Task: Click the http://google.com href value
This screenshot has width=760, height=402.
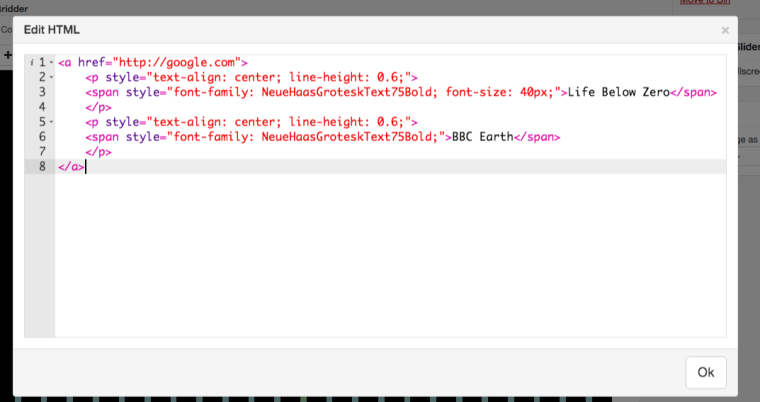Action: [x=177, y=63]
